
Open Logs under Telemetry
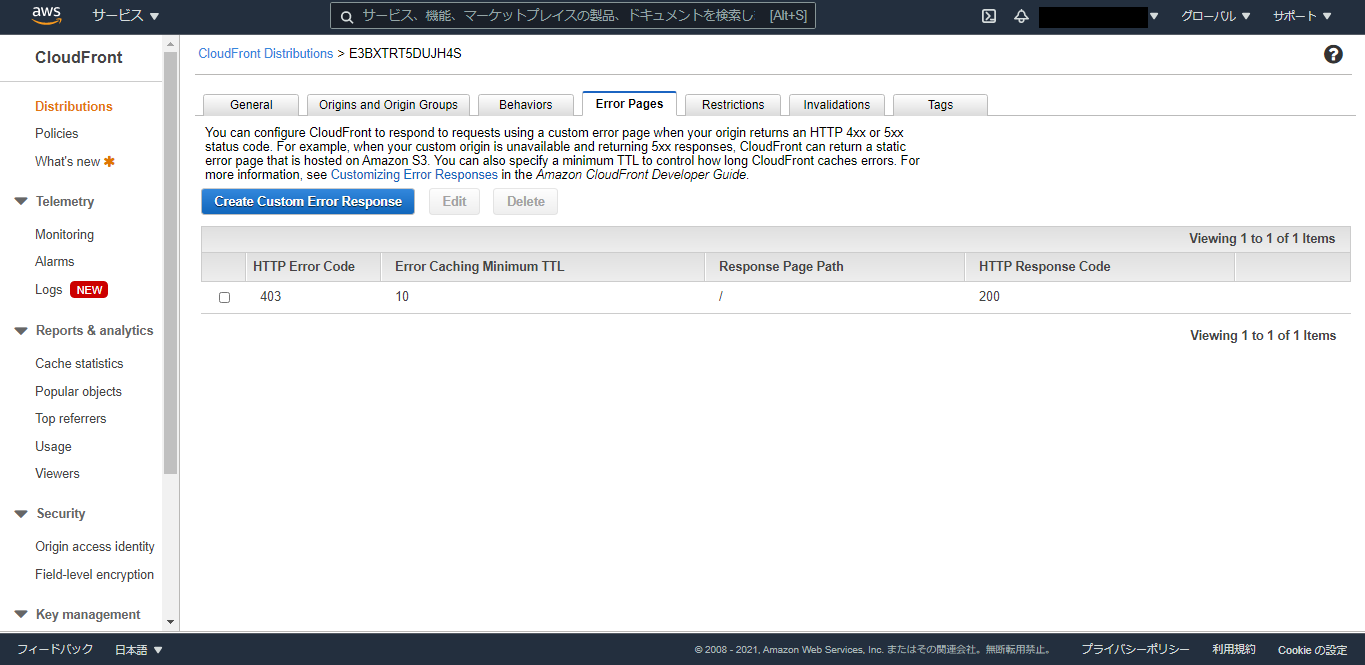pyautogui.click(x=49, y=289)
